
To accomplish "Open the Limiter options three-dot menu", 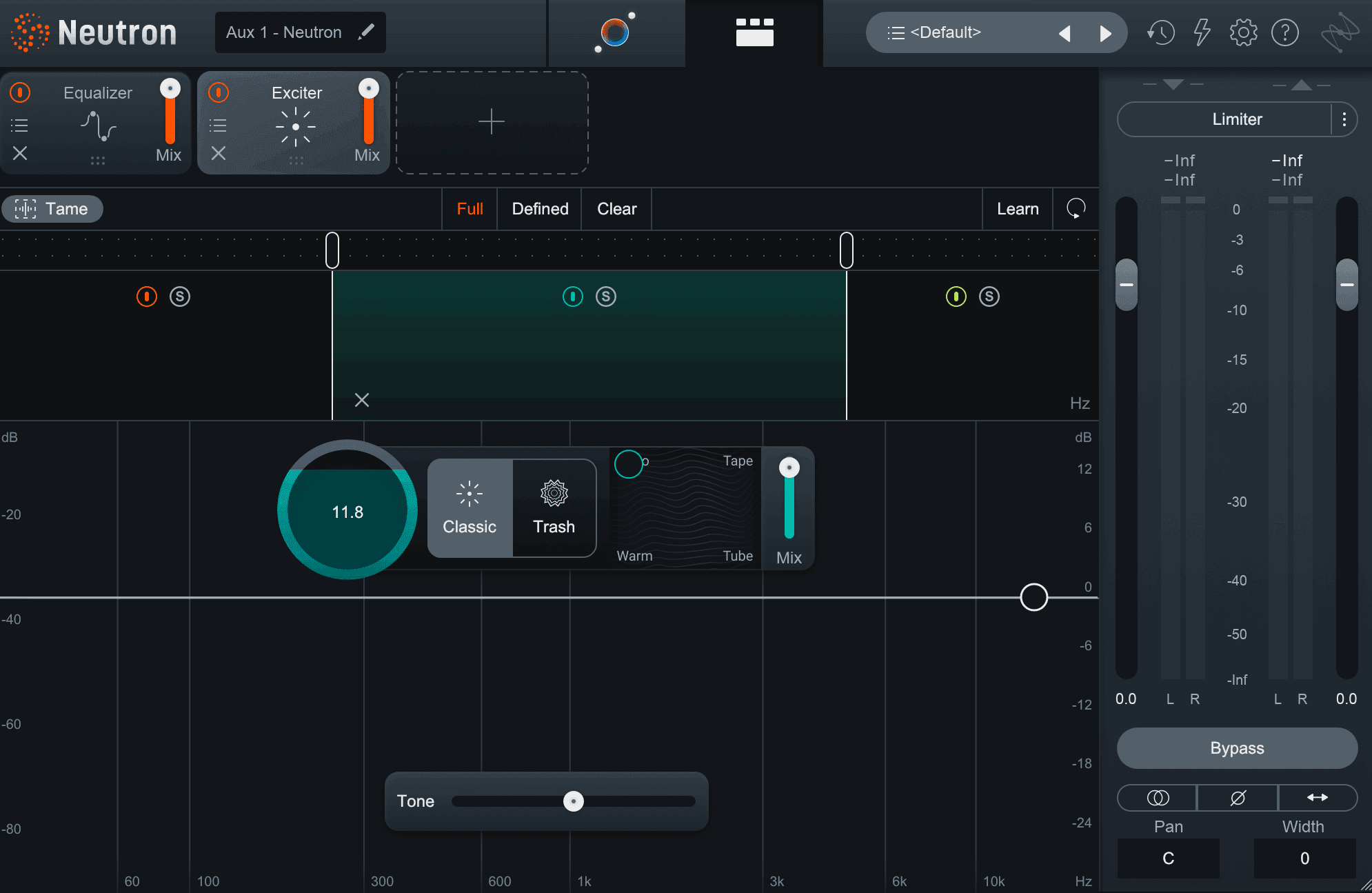I will coord(1344,119).
